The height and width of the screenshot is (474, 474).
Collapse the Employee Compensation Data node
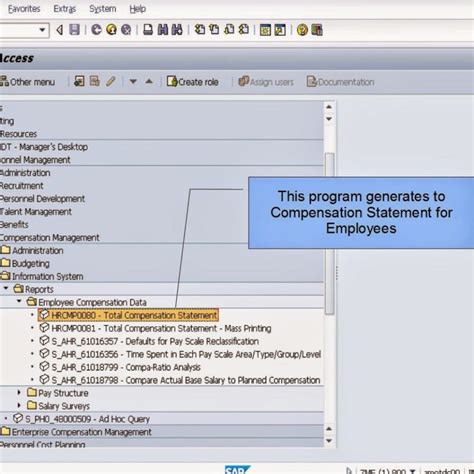[19, 301]
